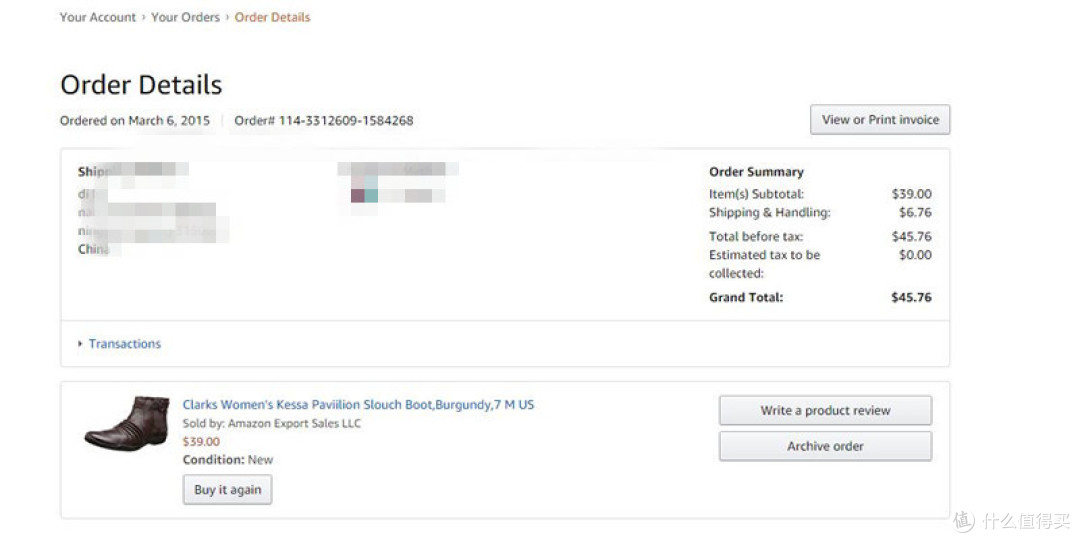
Task: Click Write a product review
Action: [825, 410]
